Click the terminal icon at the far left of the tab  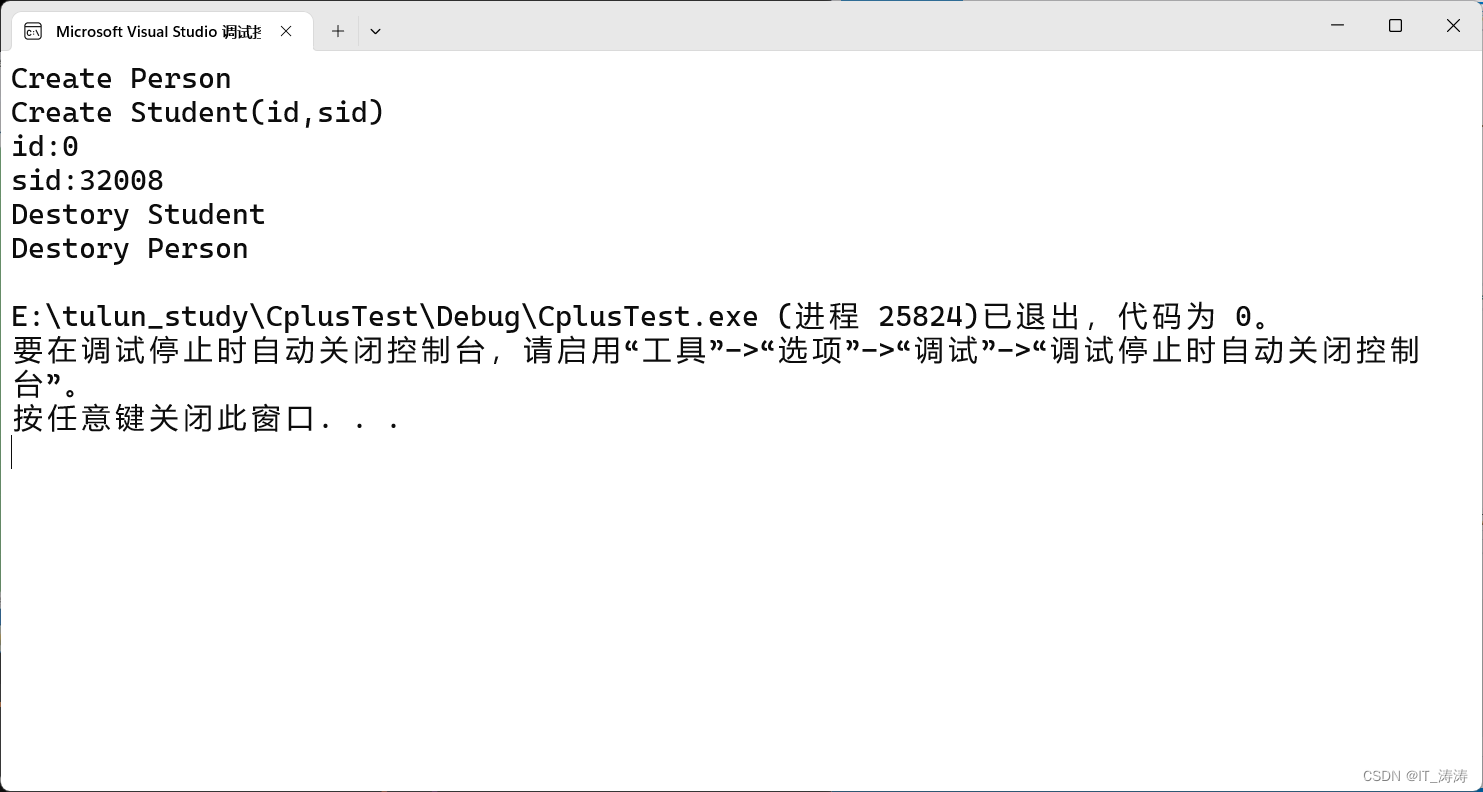tap(31, 30)
